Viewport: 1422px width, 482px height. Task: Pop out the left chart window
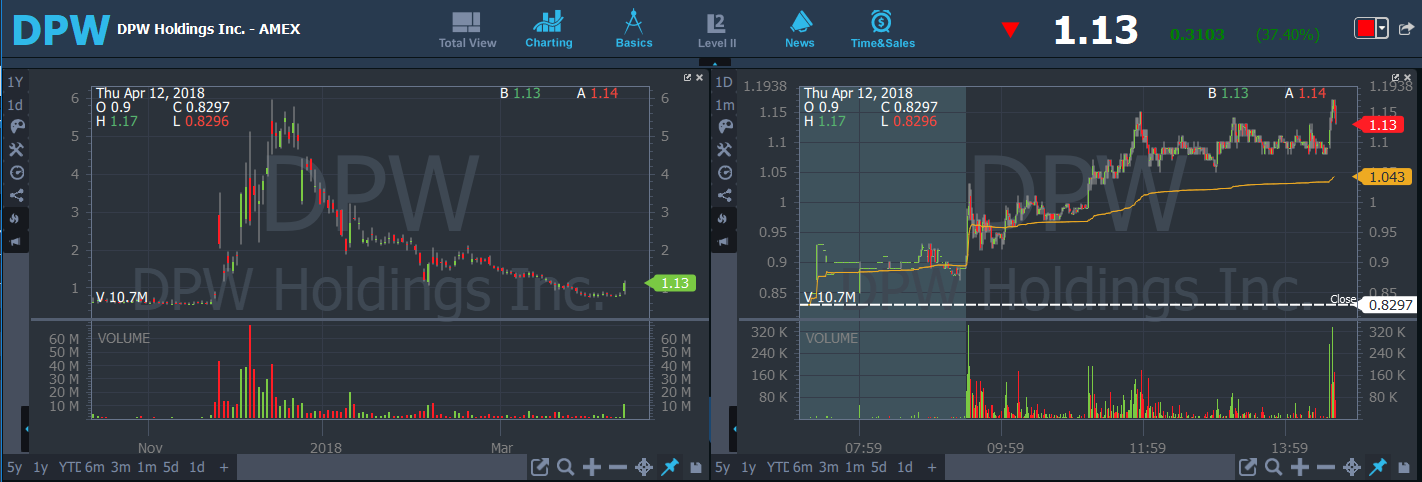click(688, 77)
